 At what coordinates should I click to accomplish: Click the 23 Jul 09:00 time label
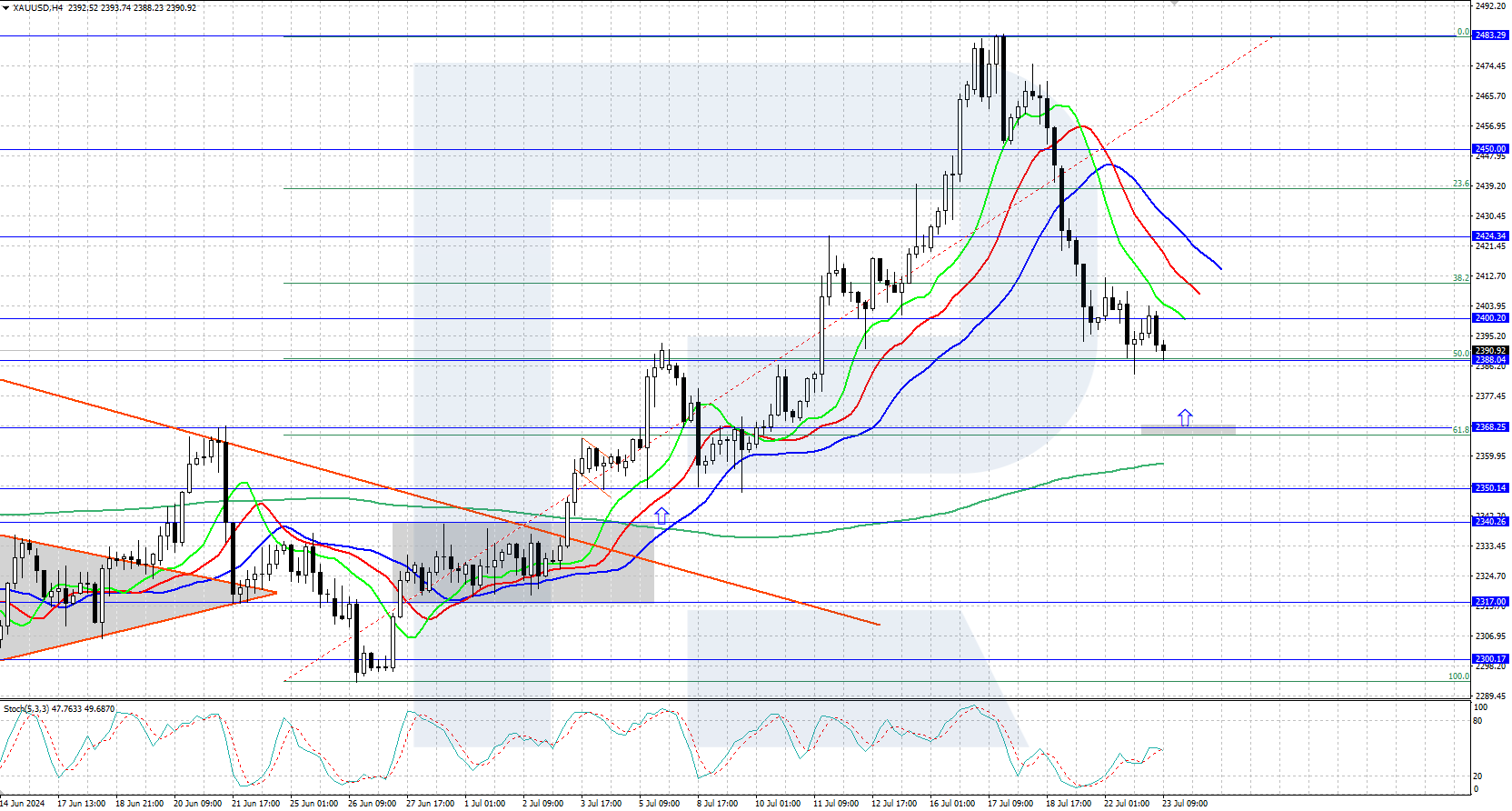point(1185,804)
